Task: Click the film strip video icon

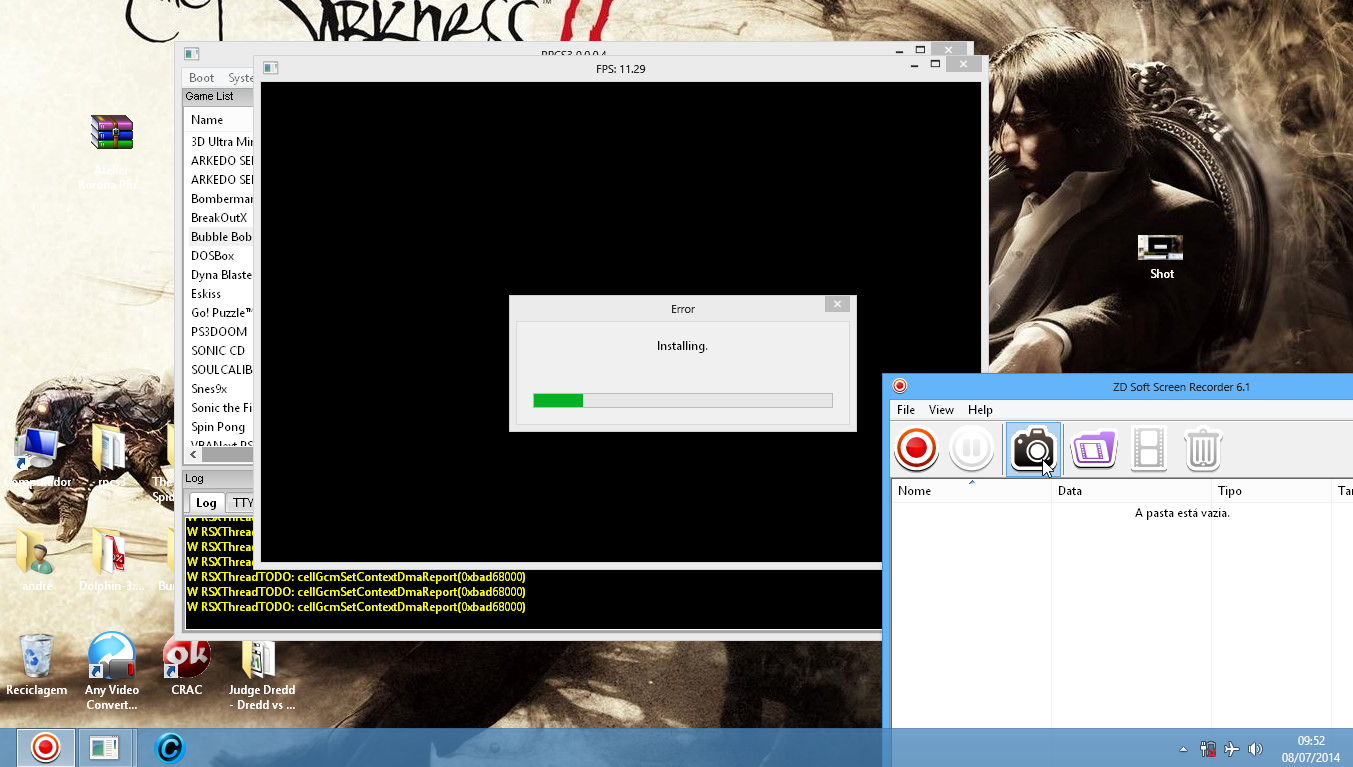Action: [x=1149, y=449]
